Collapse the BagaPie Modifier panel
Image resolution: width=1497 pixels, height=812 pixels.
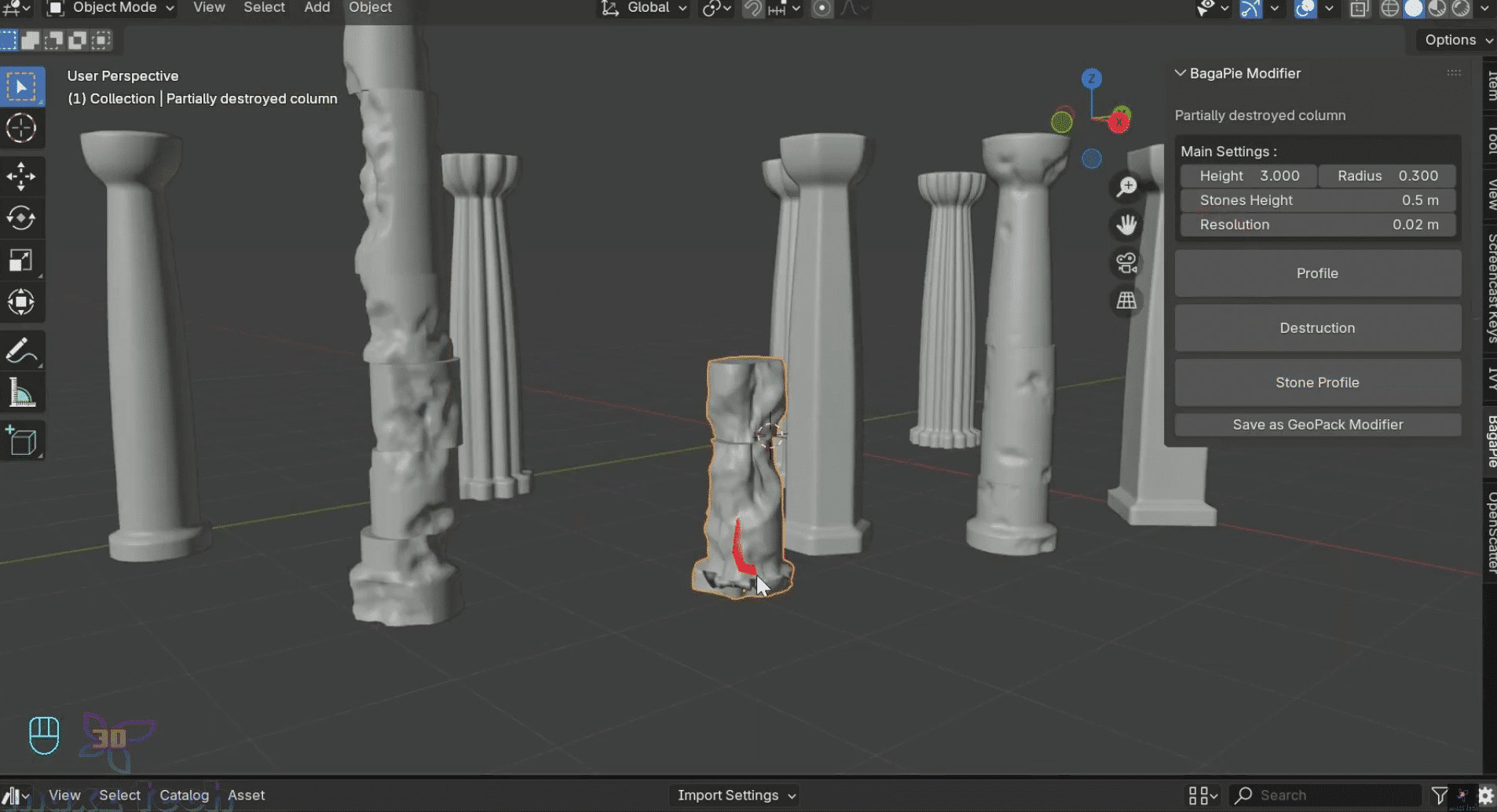coord(1180,73)
